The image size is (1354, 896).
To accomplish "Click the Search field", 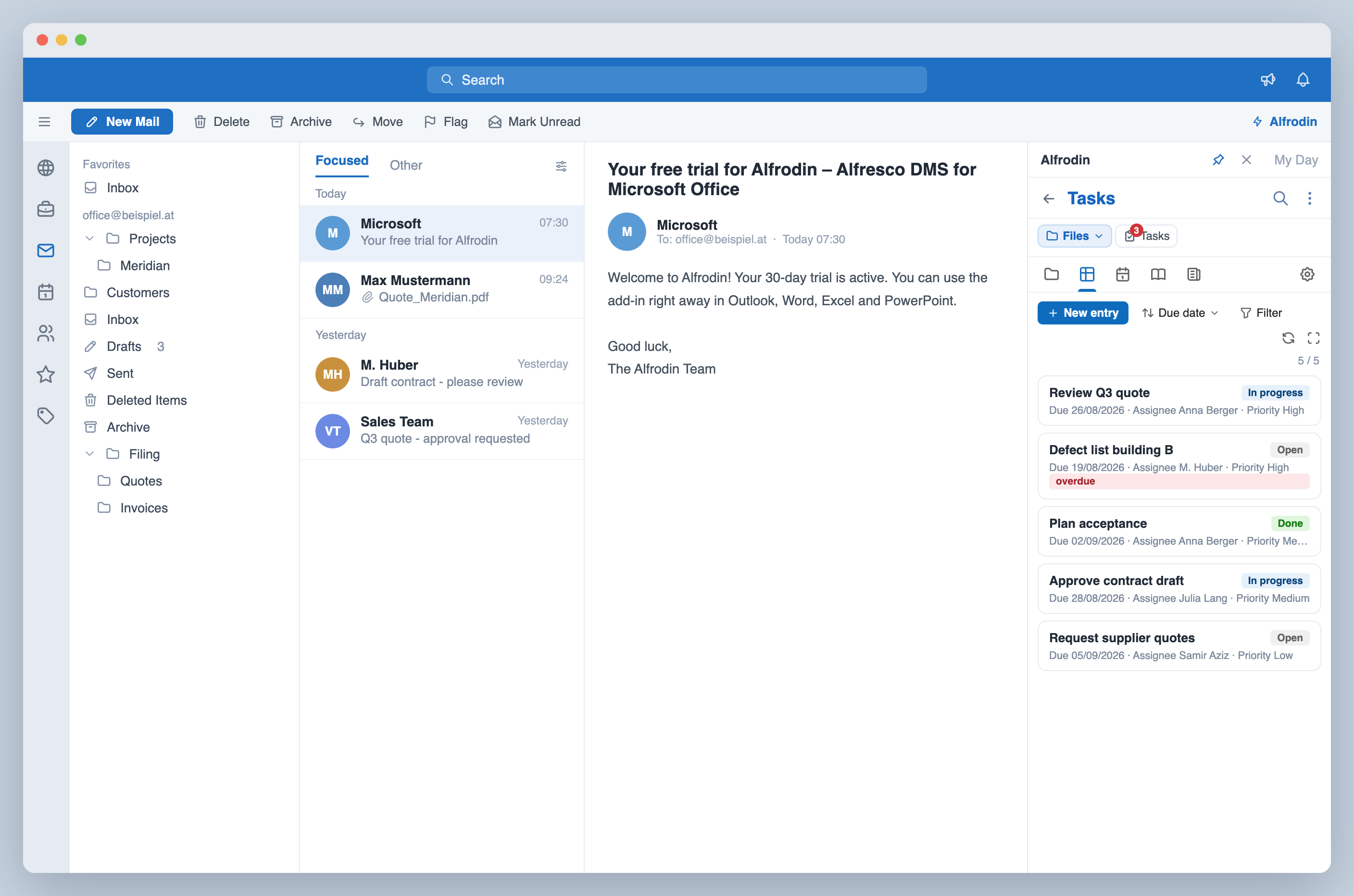I will click(677, 80).
